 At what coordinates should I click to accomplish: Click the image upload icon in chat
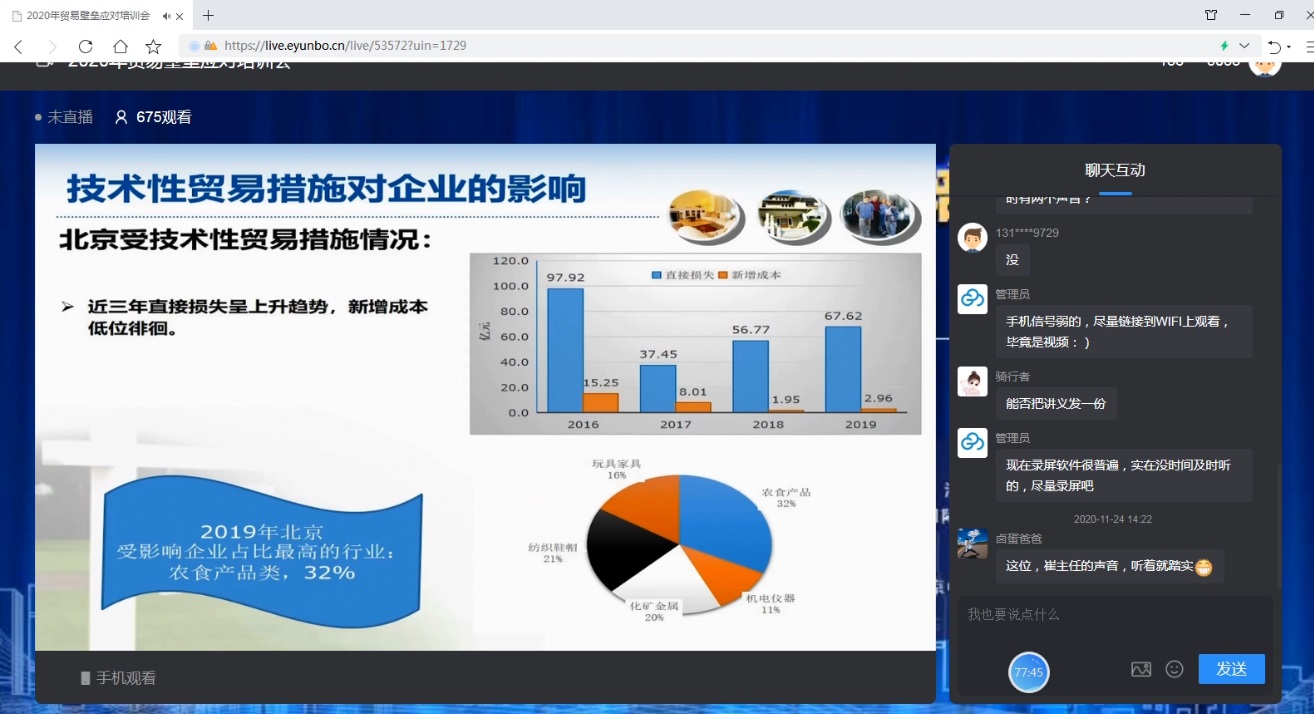(1141, 669)
